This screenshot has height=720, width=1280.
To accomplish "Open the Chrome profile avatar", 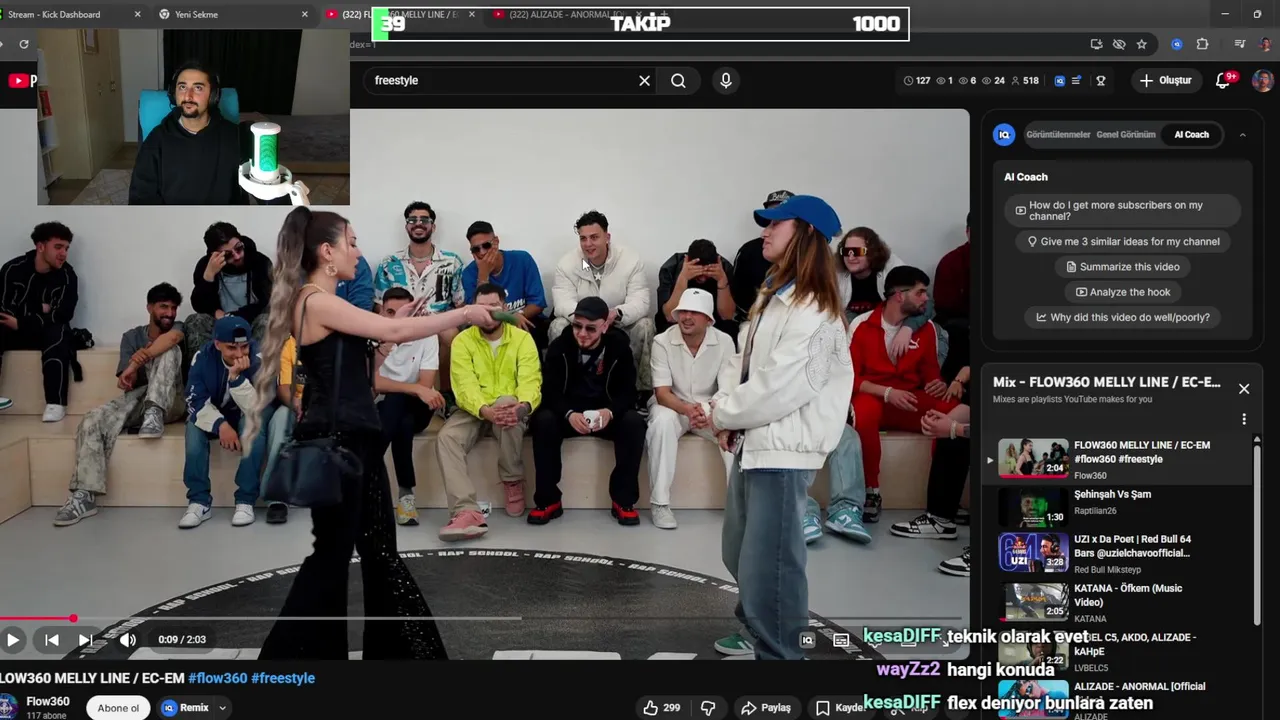I will pyautogui.click(x=1265, y=44).
